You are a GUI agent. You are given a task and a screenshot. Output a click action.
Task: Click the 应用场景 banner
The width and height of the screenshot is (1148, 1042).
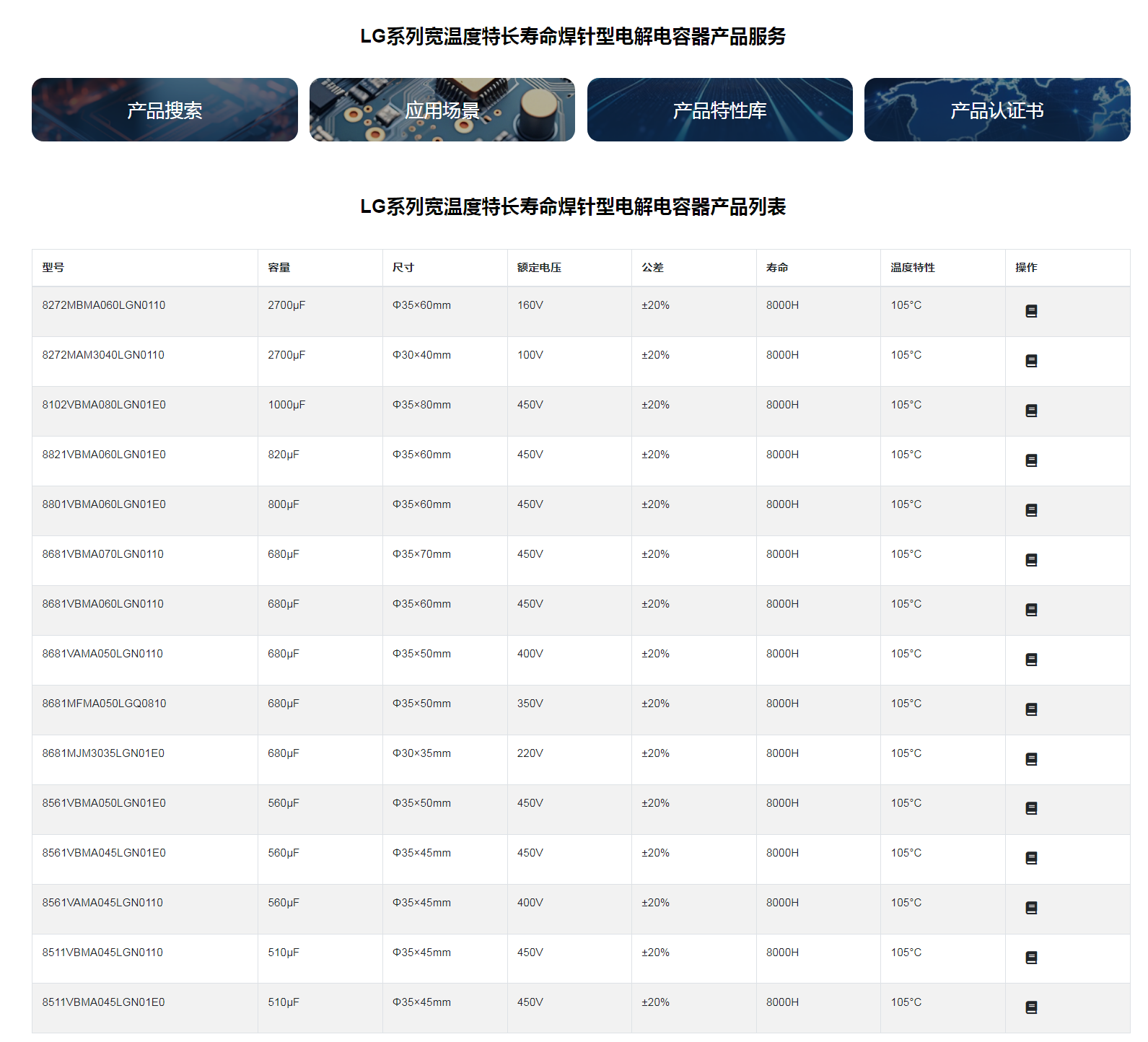coord(442,110)
